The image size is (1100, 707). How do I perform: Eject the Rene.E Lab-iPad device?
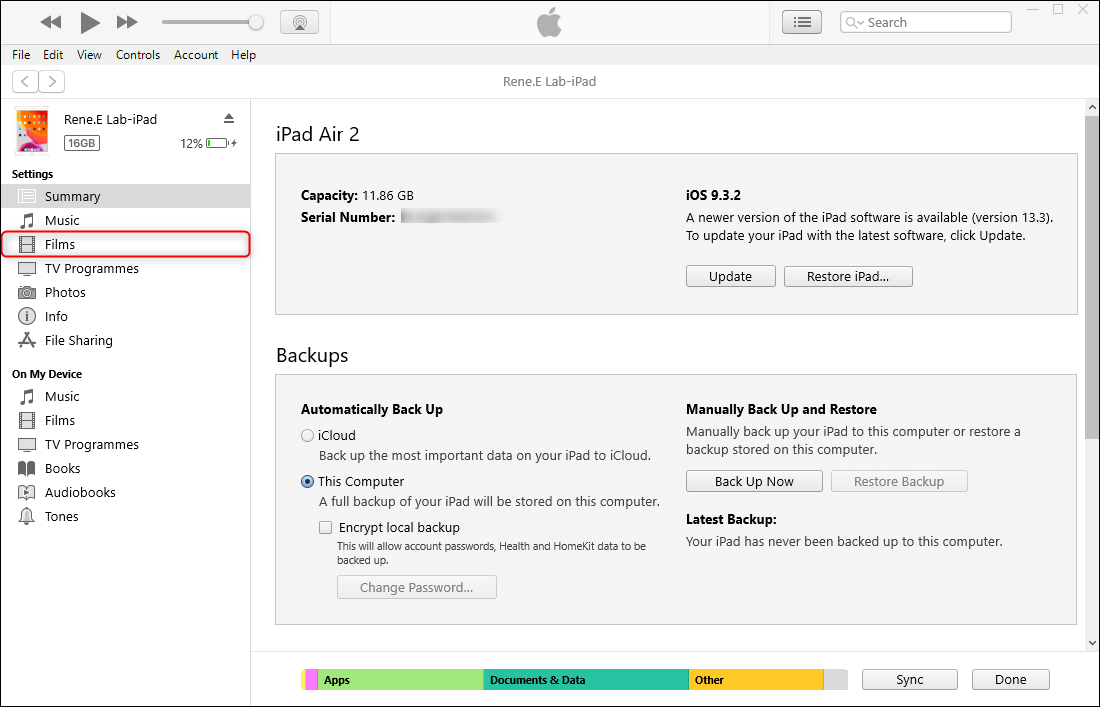click(229, 119)
